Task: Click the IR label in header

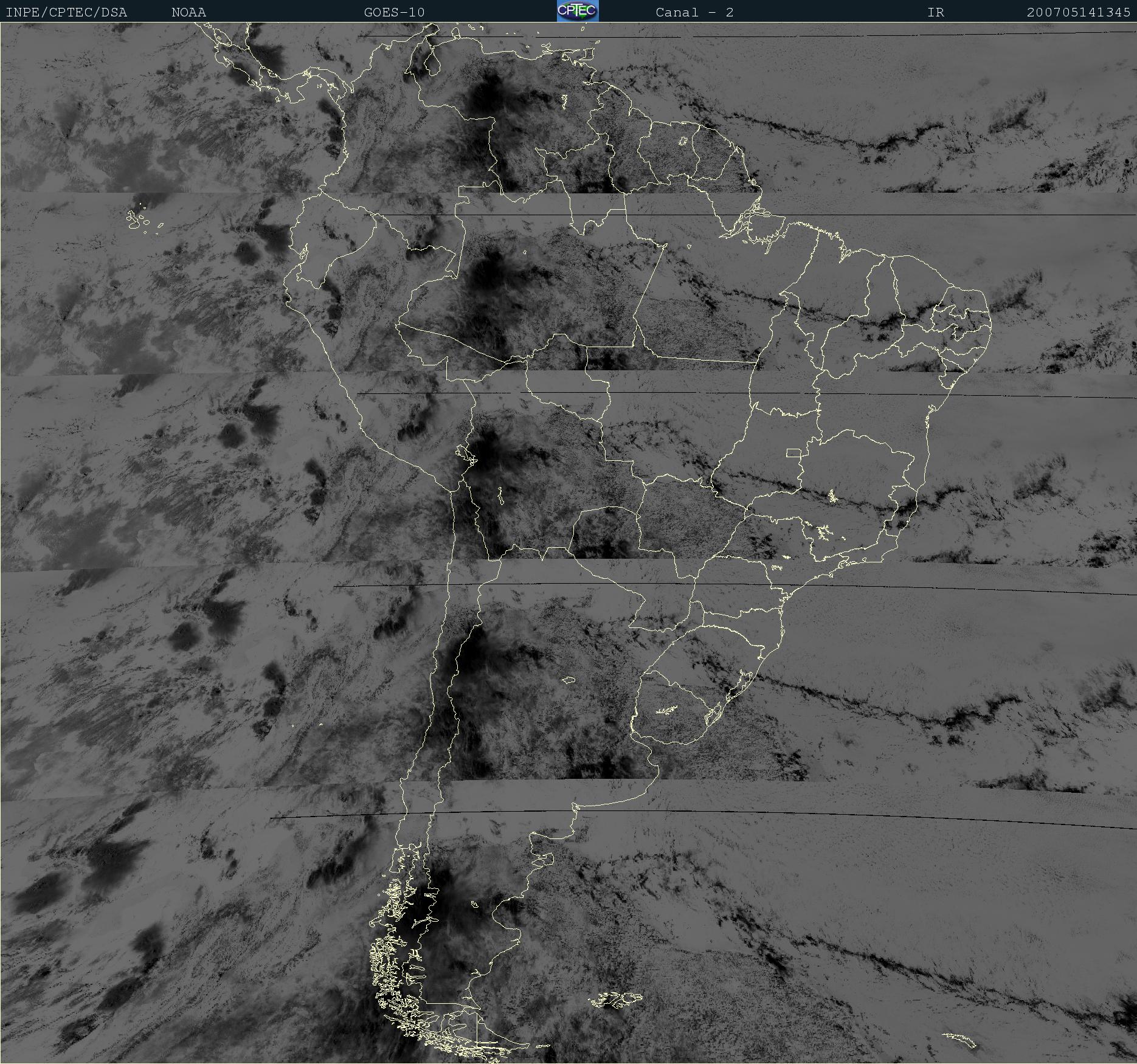Action: pyautogui.click(x=936, y=12)
